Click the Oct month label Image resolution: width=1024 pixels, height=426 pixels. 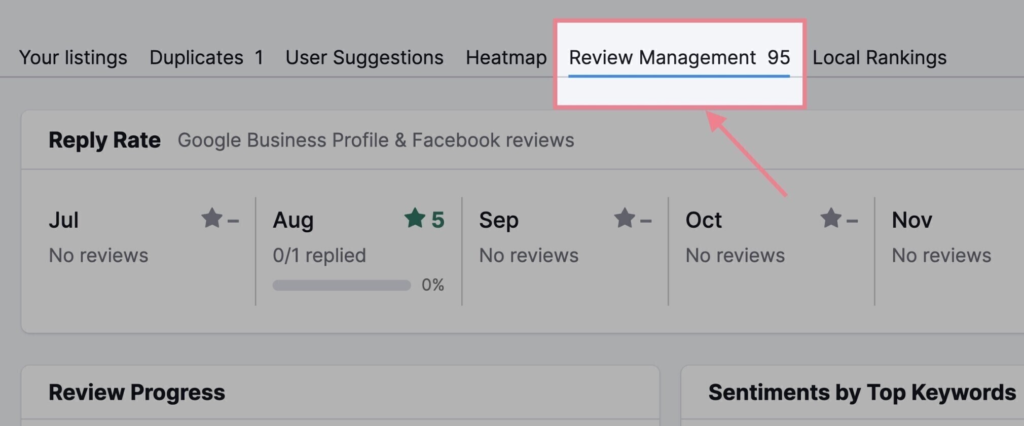click(x=703, y=220)
